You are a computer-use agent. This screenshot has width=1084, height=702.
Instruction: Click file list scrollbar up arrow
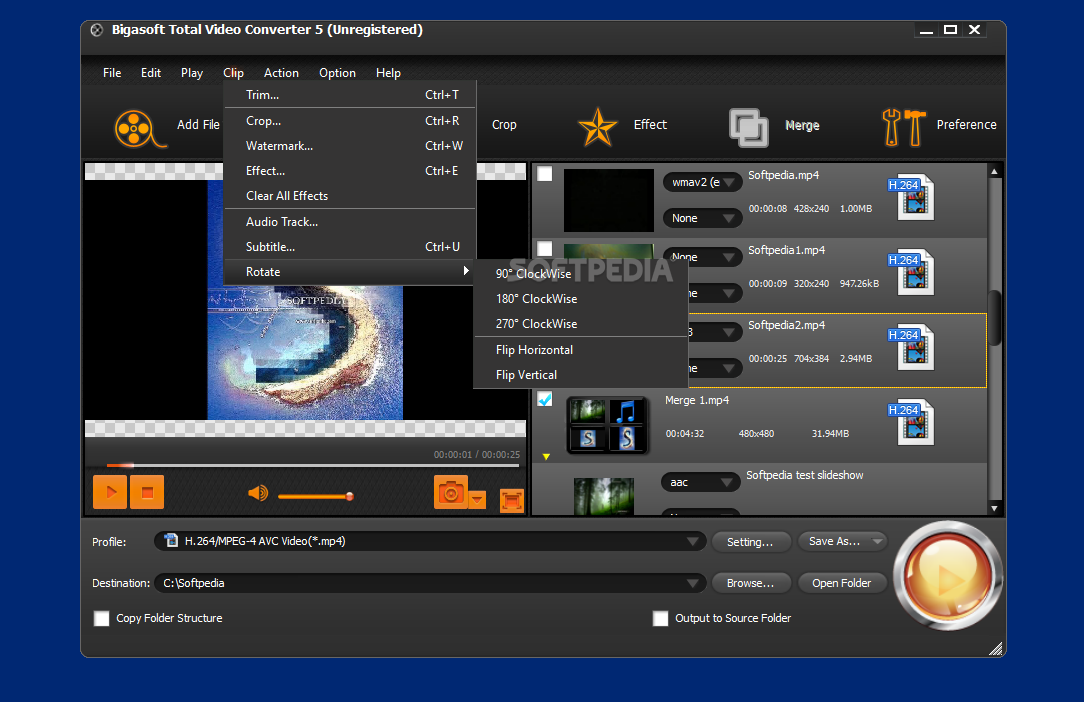tap(994, 171)
